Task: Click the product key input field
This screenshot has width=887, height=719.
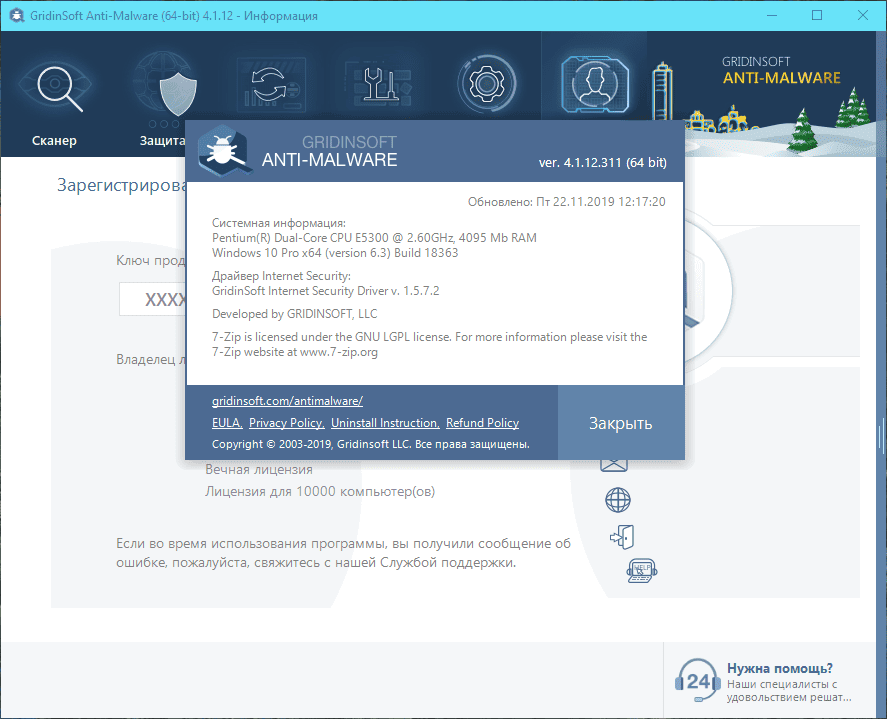Action: click(153, 299)
